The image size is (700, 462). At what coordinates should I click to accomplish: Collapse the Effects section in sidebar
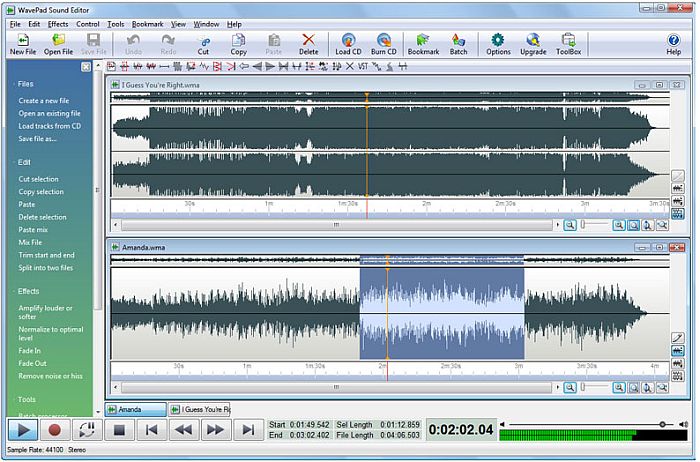click(29, 291)
